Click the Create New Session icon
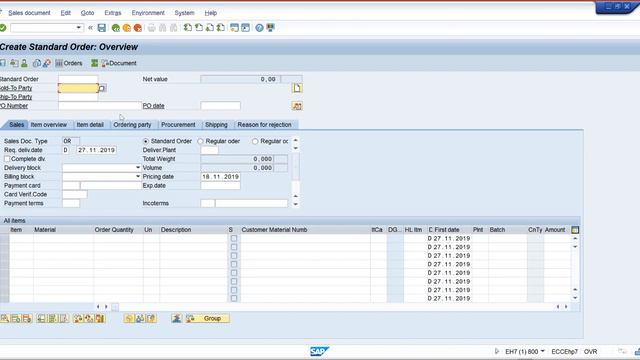 [x=234, y=28]
